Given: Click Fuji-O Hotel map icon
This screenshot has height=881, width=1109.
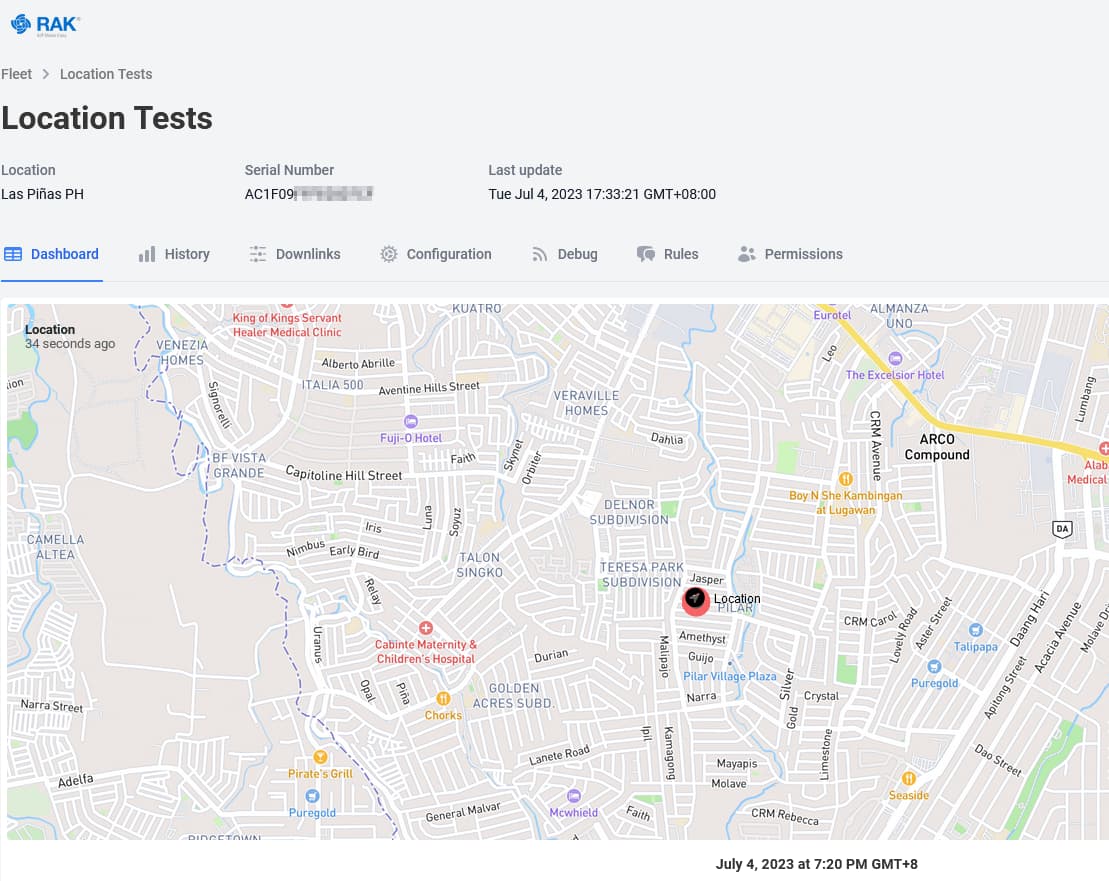Looking at the screenshot, I should pyautogui.click(x=410, y=421).
